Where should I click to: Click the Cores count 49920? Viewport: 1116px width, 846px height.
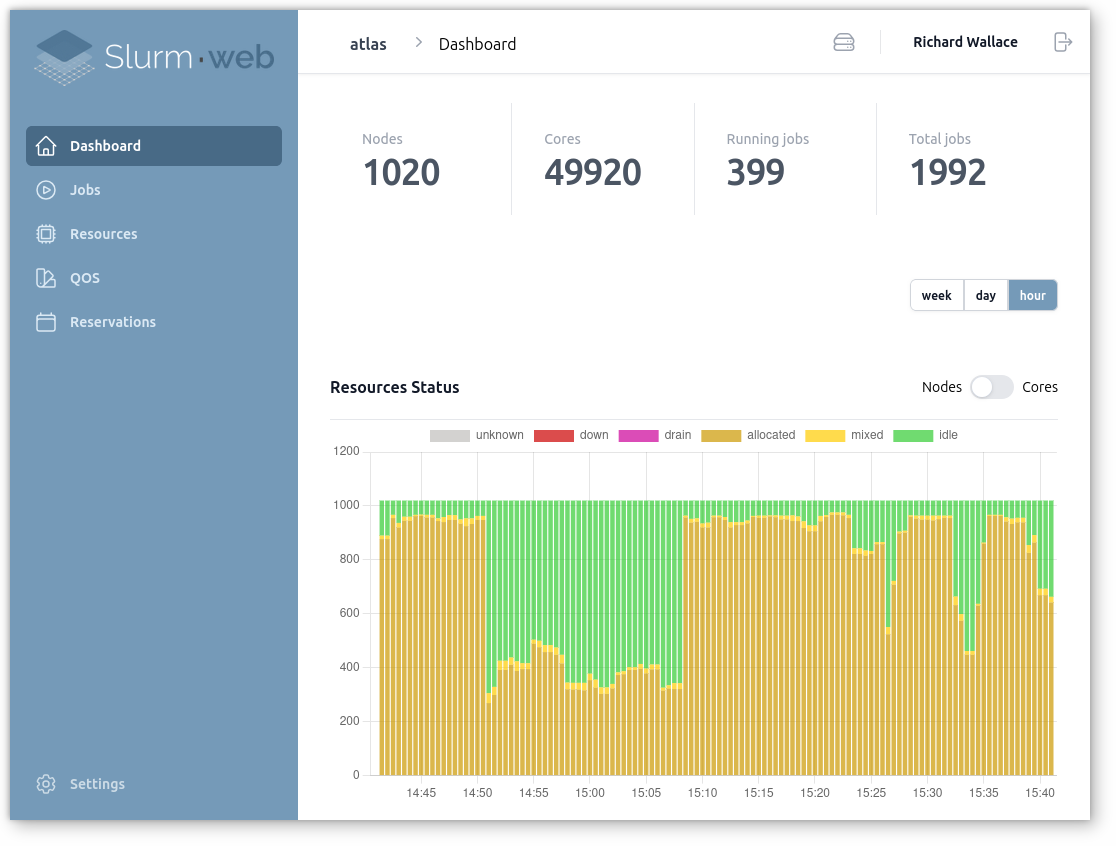(x=593, y=172)
